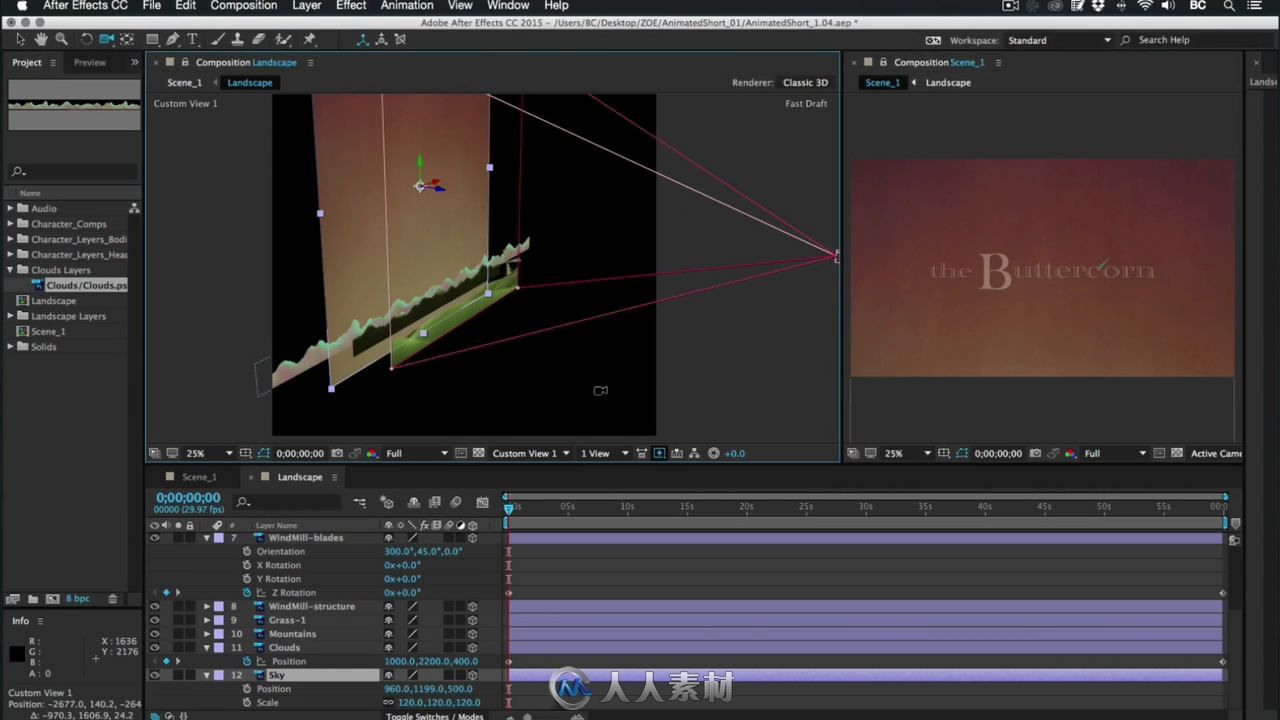Expand the Audio folder in Project panel

[10, 208]
